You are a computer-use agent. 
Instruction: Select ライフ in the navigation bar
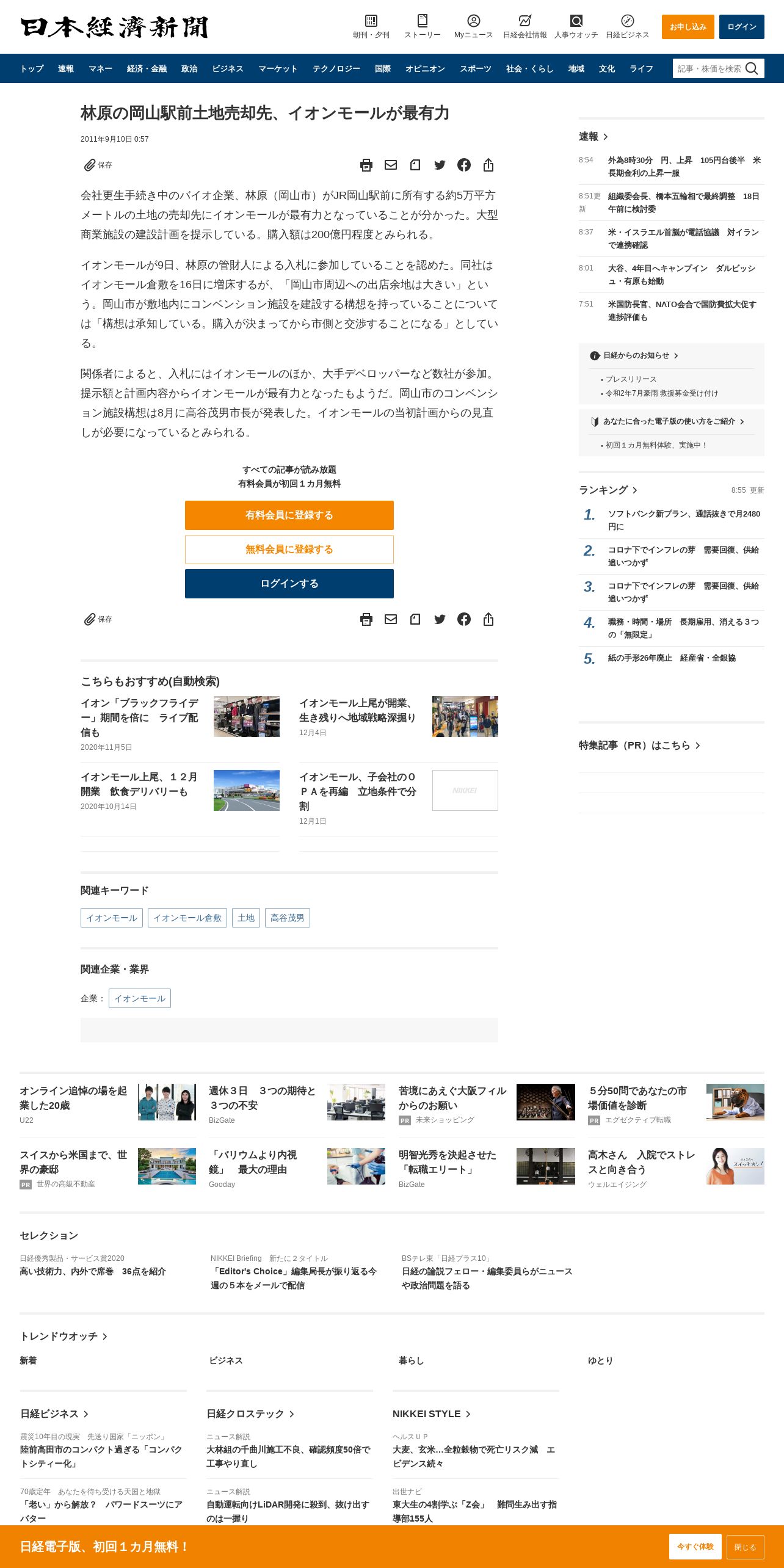click(642, 68)
